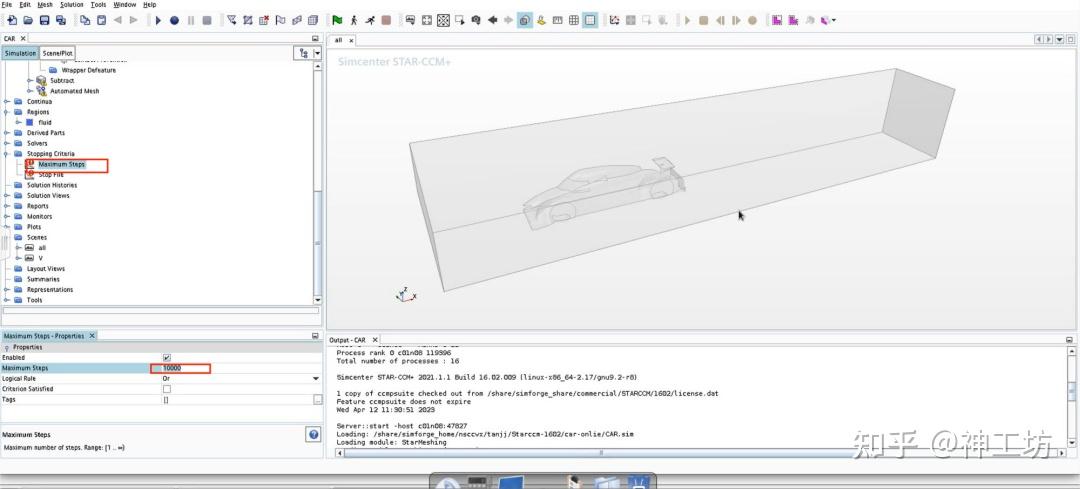Click the axes plot toolbar icon

614,20
